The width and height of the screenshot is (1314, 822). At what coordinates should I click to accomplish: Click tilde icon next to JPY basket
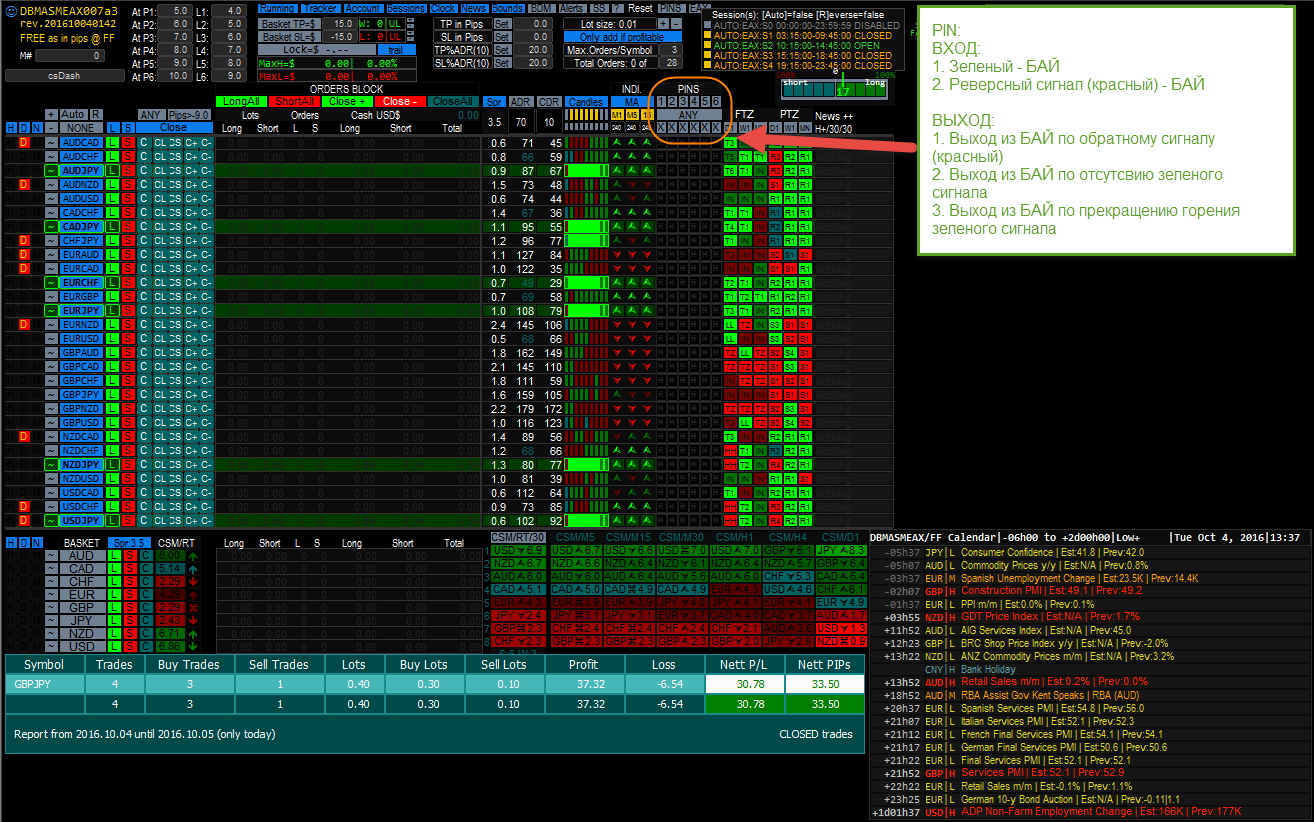[51, 621]
